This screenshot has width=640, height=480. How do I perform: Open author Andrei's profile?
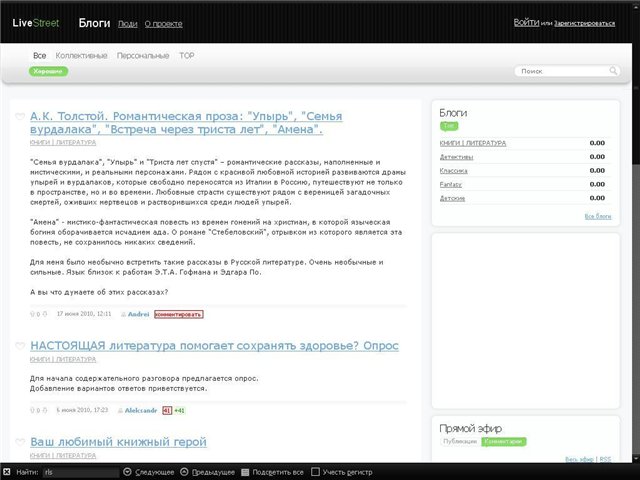(x=138, y=314)
